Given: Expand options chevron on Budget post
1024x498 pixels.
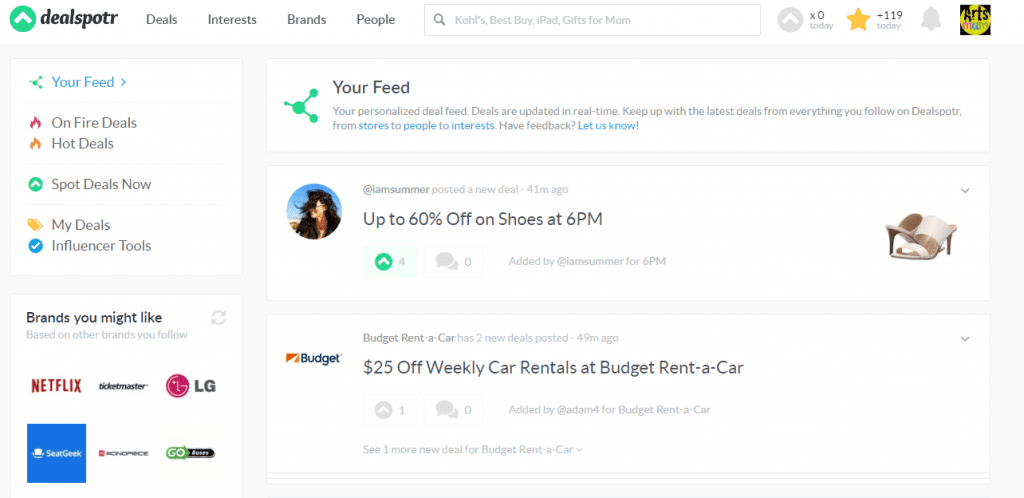Looking at the screenshot, I should (x=965, y=339).
